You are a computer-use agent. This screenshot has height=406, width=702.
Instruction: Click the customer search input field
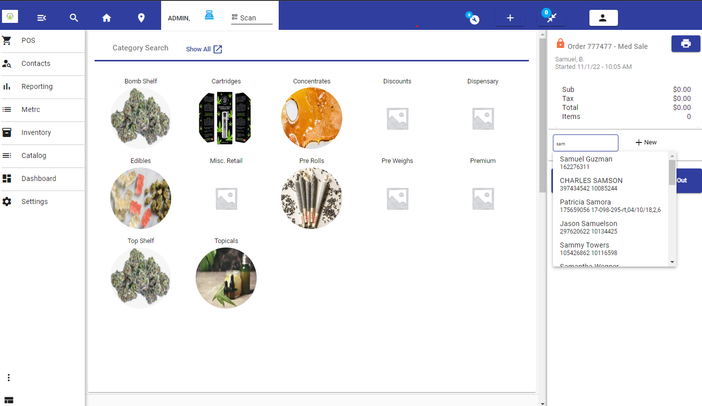pyautogui.click(x=585, y=143)
